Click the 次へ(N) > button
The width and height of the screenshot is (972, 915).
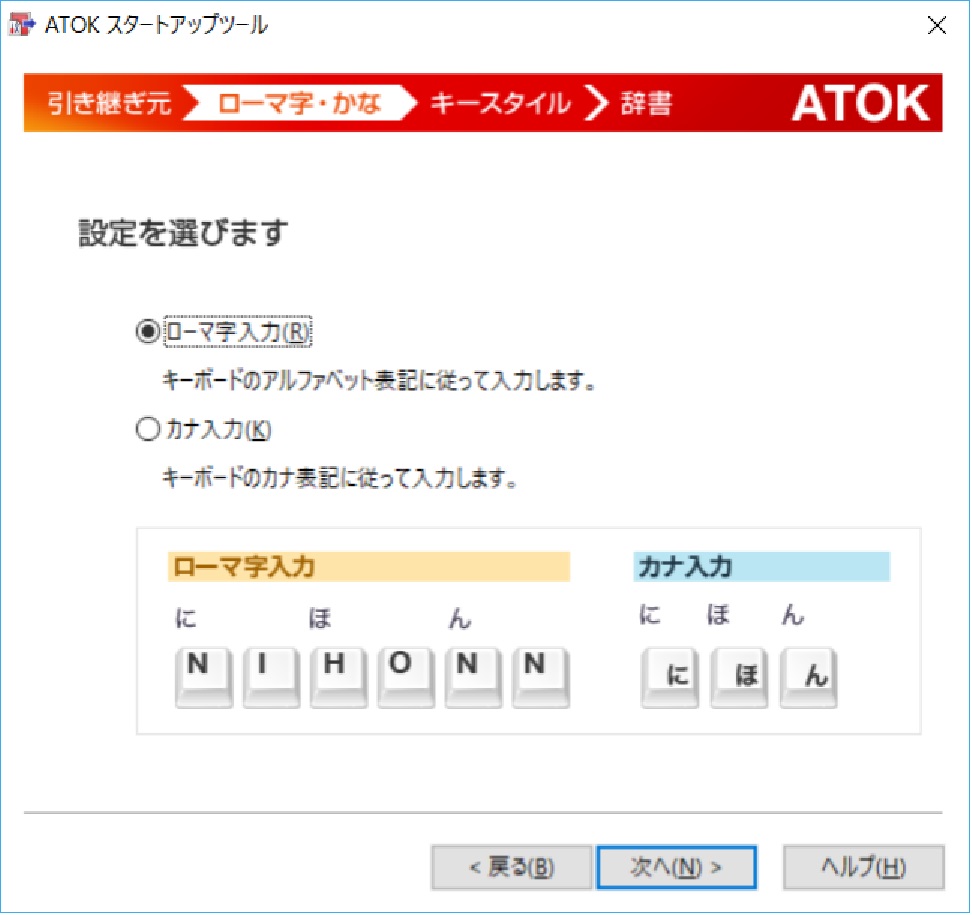[x=676, y=867]
